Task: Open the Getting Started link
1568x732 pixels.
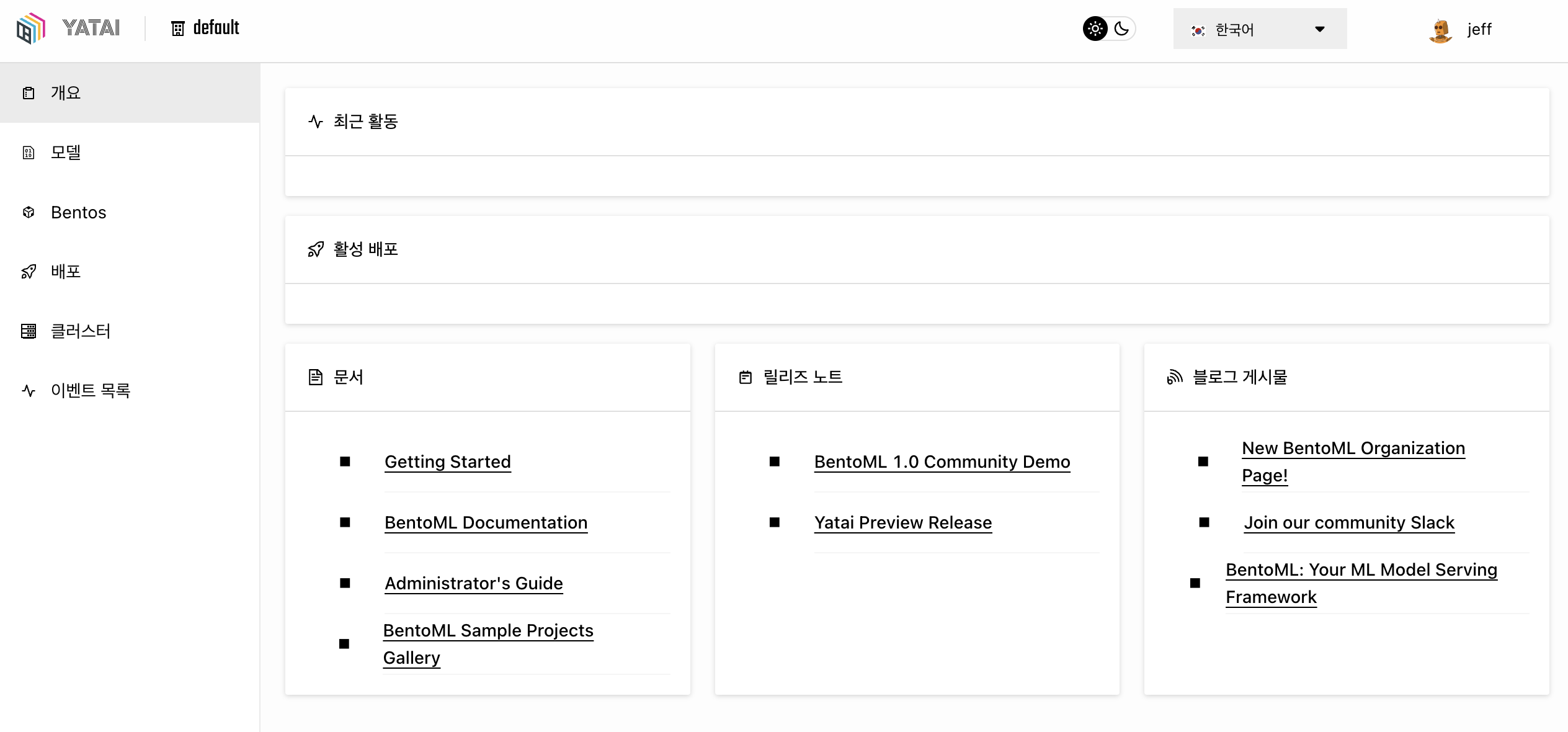Action: (447, 462)
